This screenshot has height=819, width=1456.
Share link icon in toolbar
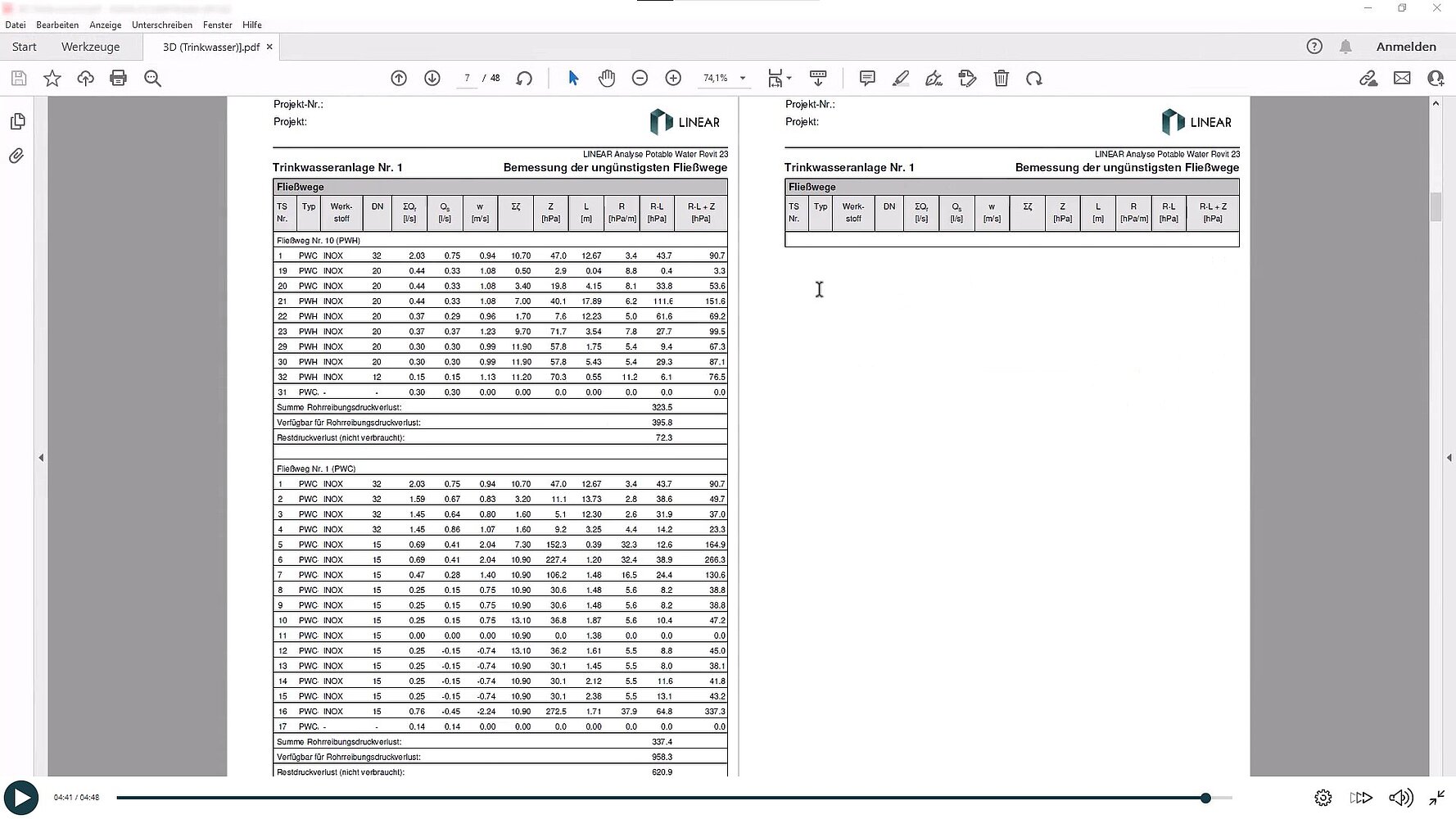click(1368, 79)
